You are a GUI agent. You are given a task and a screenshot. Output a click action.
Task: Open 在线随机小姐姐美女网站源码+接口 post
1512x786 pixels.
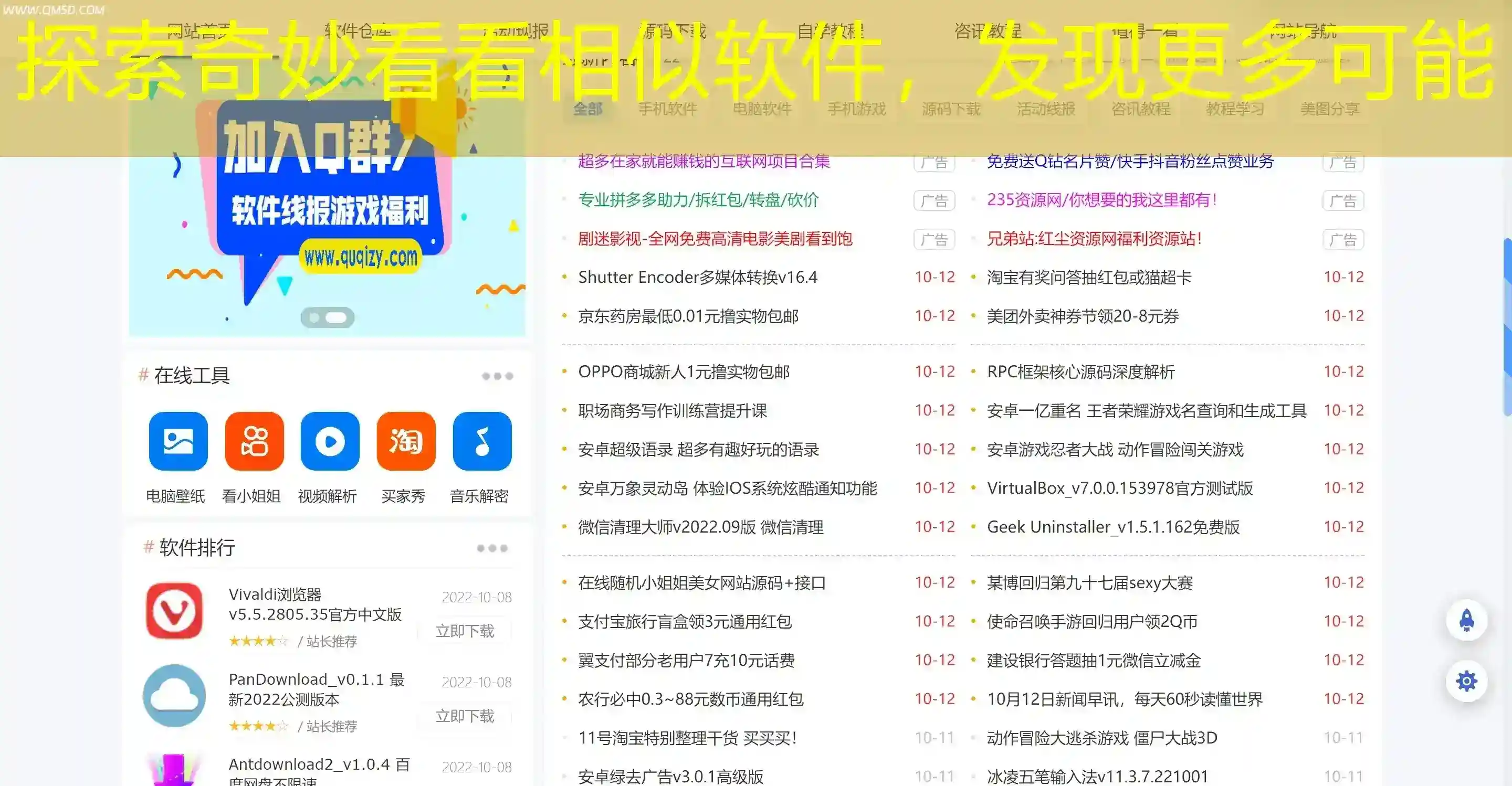pyautogui.click(x=702, y=583)
